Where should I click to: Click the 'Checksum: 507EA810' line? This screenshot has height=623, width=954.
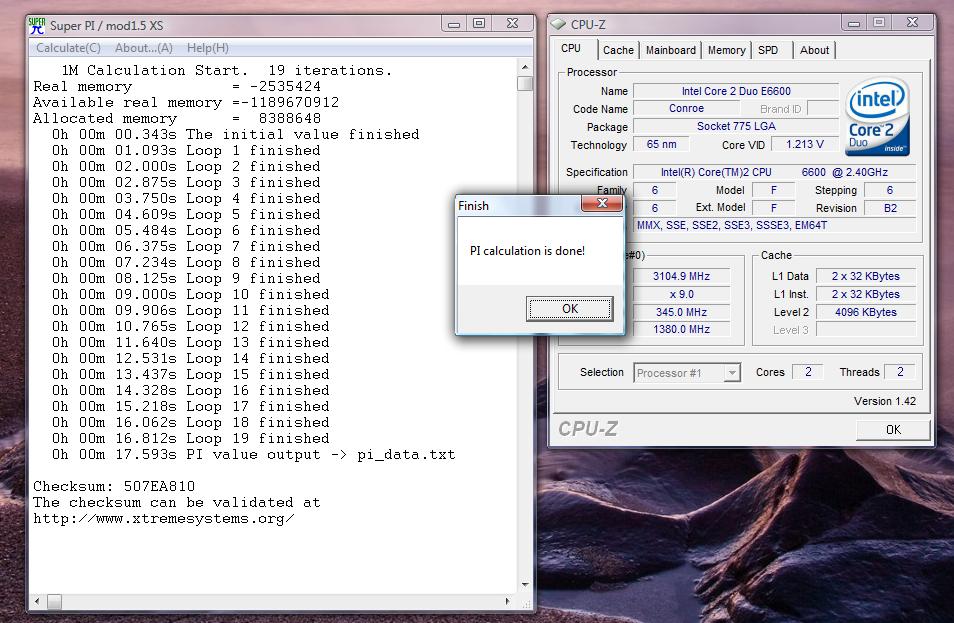coord(114,486)
